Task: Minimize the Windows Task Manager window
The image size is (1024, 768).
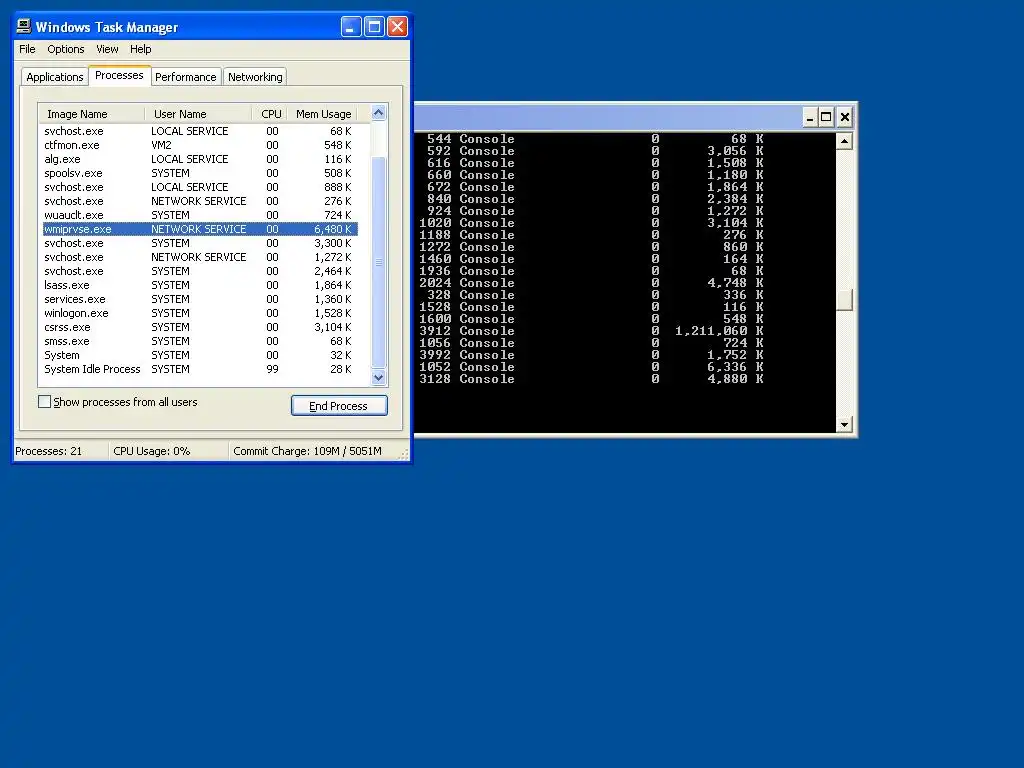Action: coord(351,27)
